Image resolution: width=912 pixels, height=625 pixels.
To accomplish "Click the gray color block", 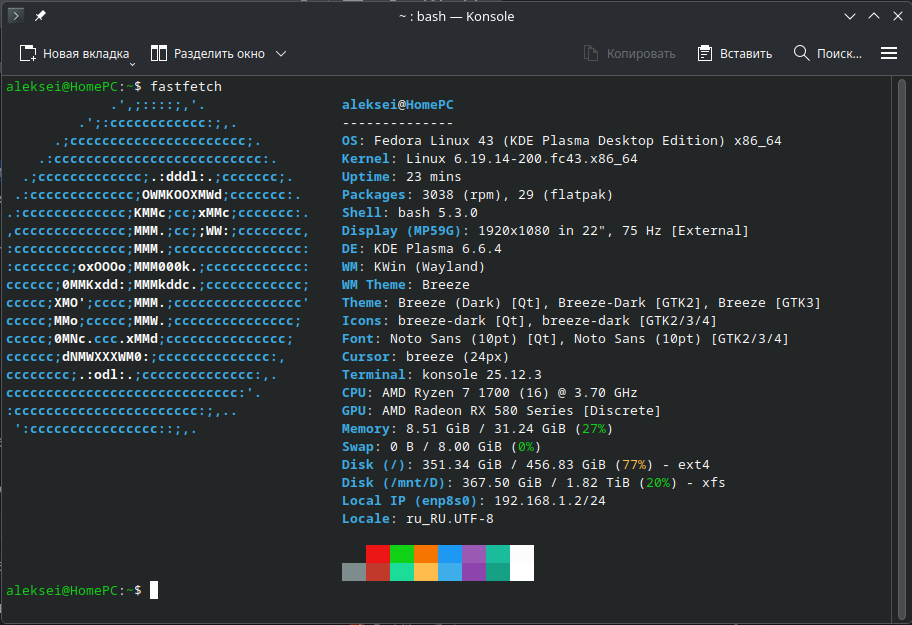I will coord(354,572).
